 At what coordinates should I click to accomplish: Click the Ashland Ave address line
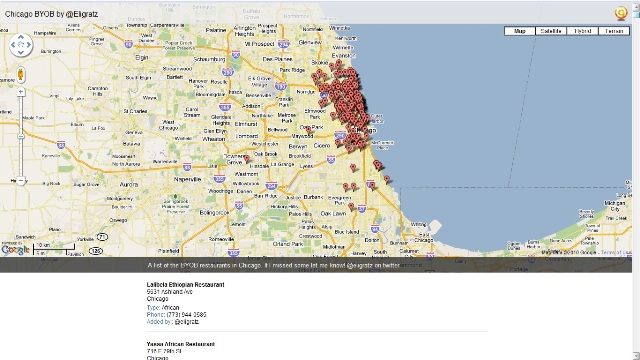[x=169, y=292]
